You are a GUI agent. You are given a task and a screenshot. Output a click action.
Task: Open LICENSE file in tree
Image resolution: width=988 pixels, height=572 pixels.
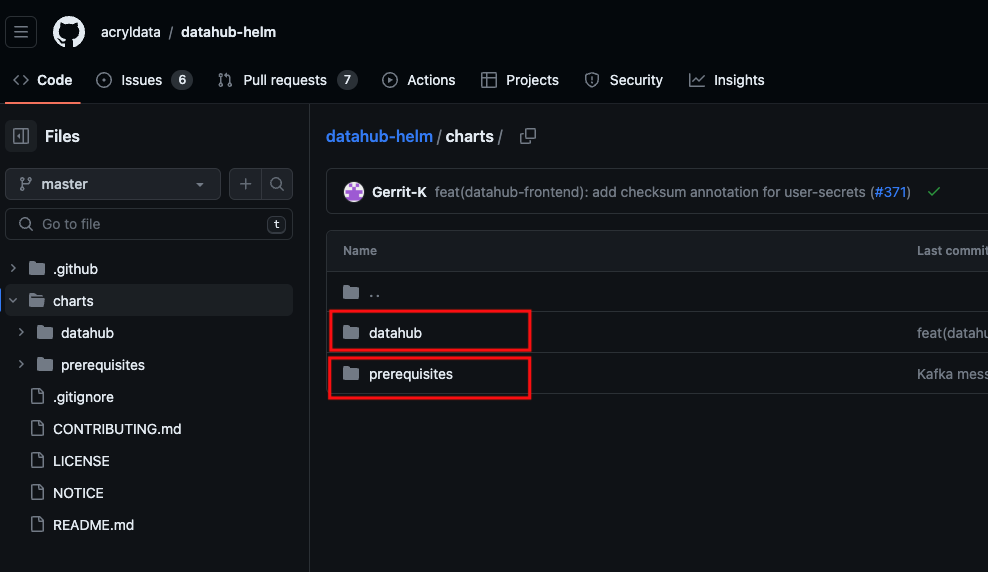[81, 461]
